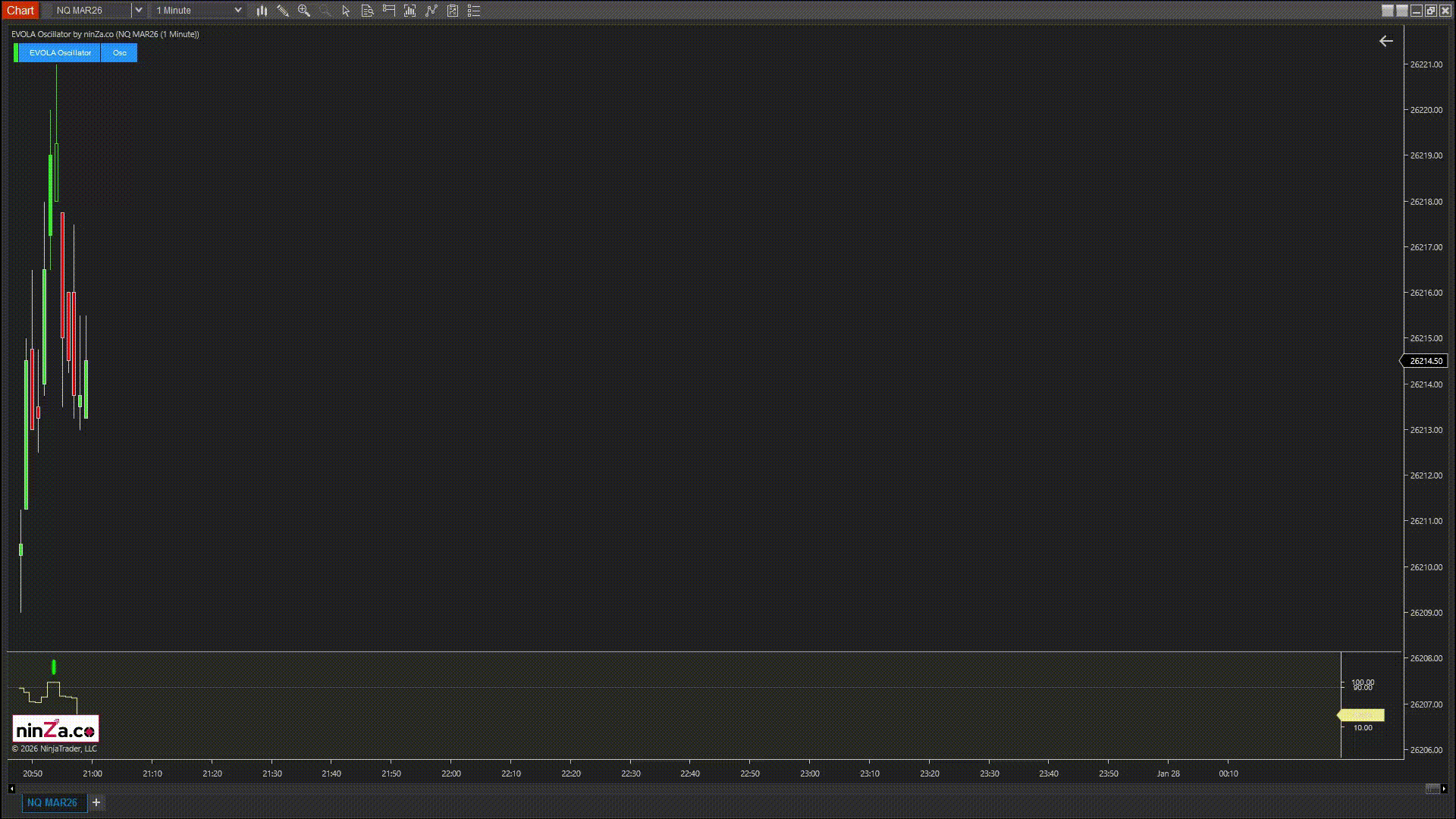The width and height of the screenshot is (1456, 819).
Task: Select the NQ MAR26 bottom tab
Action: click(52, 802)
